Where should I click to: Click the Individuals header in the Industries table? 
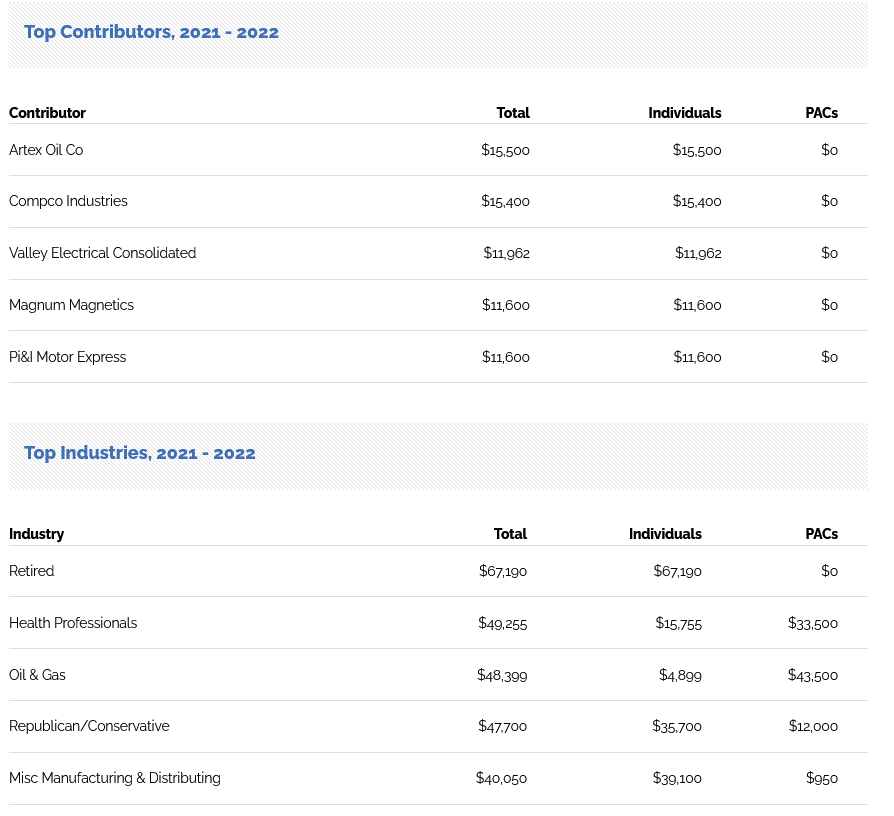(x=665, y=534)
